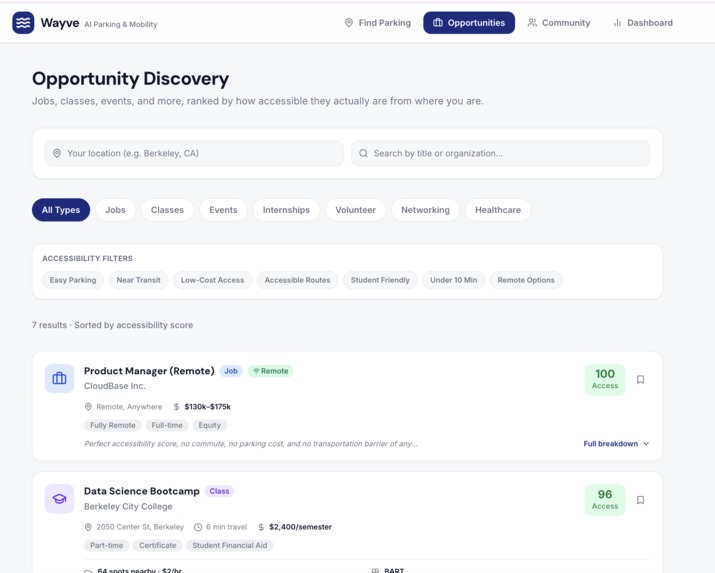Click the Class badge on Data Science Bootcamp

pyautogui.click(x=219, y=491)
